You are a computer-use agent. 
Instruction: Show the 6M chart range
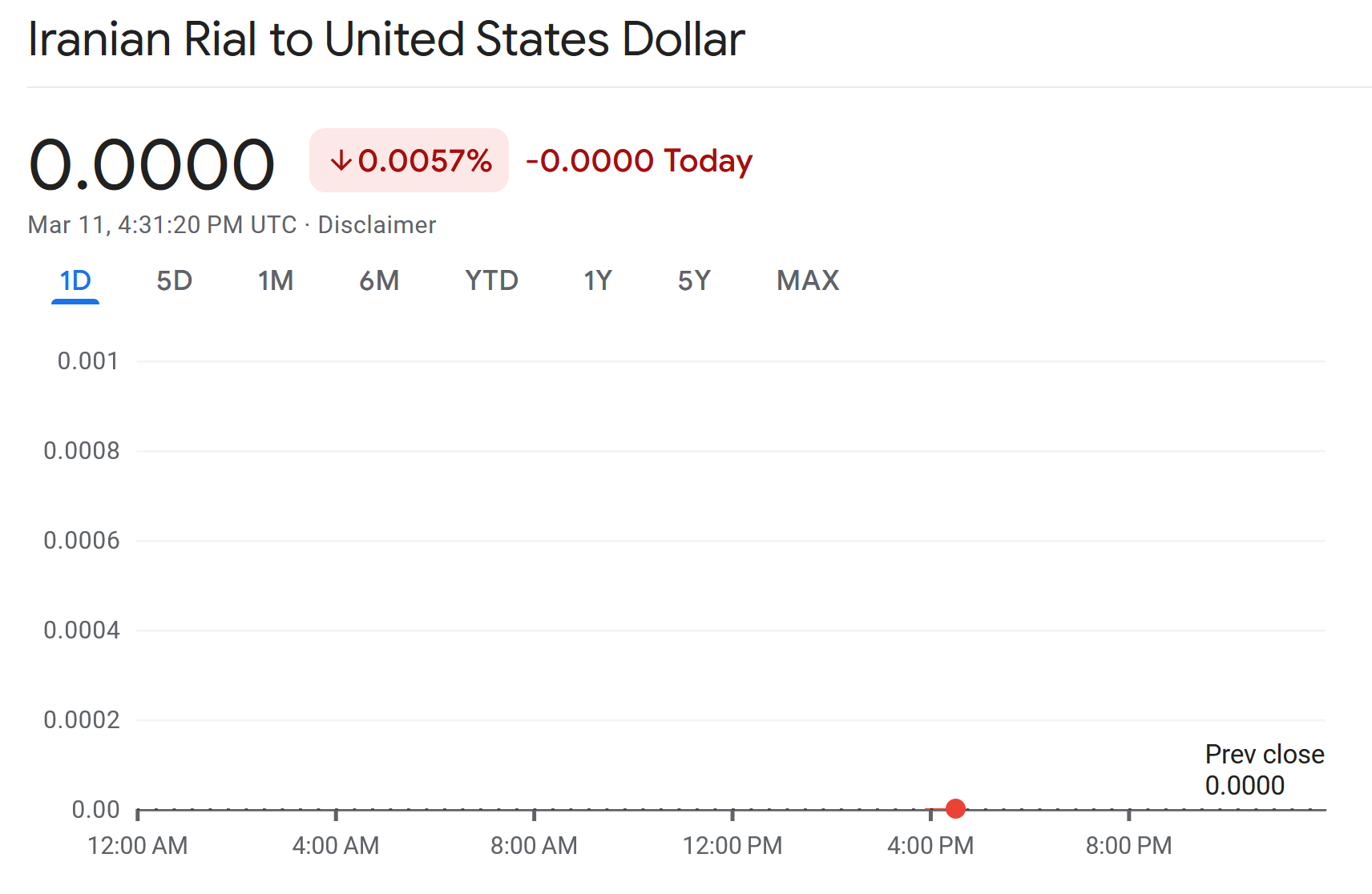pyautogui.click(x=379, y=281)
